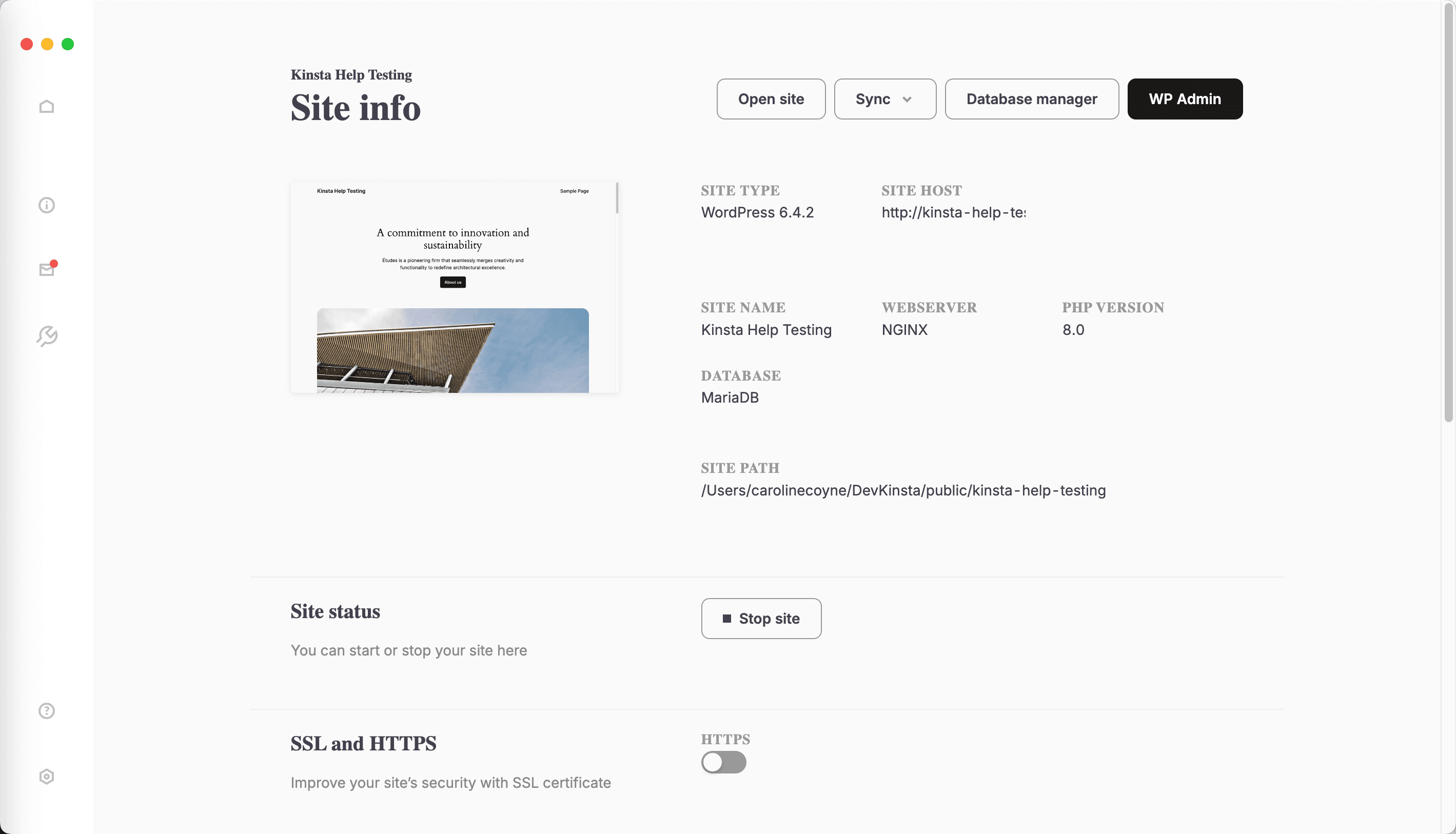Viewport: 1456px width, 834px height.
Task: Click the home/dashboard icon
Action: point(47,106)
